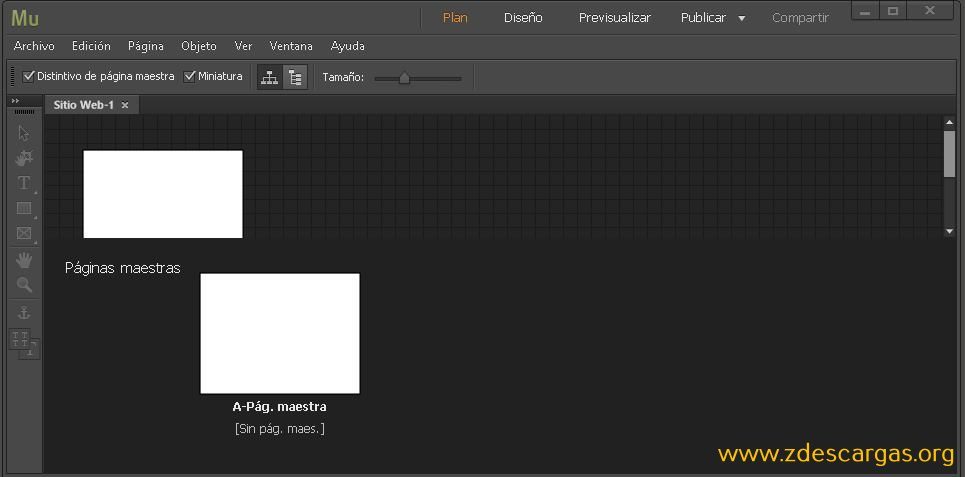The image size is (965, 477).
Task: Click the Previsualizar button
Action: [x=615, y=18]
